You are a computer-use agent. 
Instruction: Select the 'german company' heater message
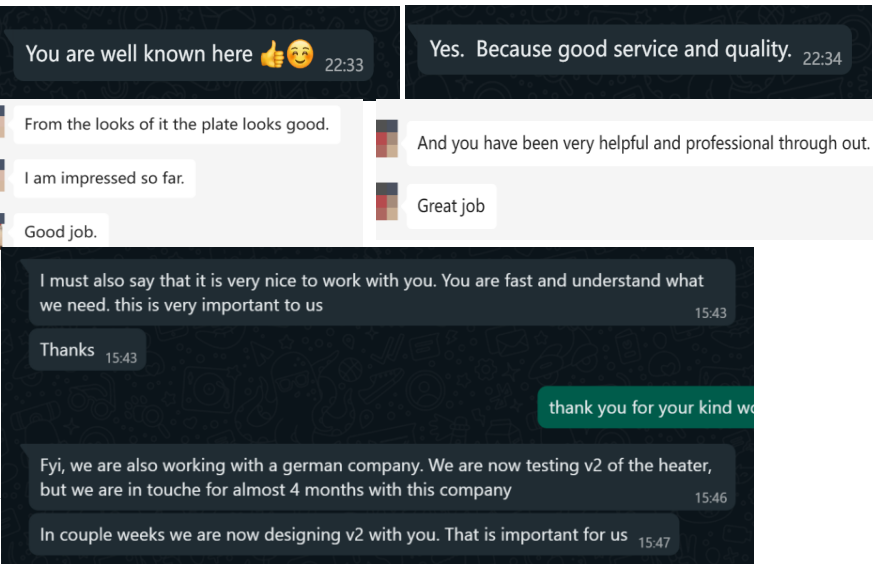click(x=382, y=477)
